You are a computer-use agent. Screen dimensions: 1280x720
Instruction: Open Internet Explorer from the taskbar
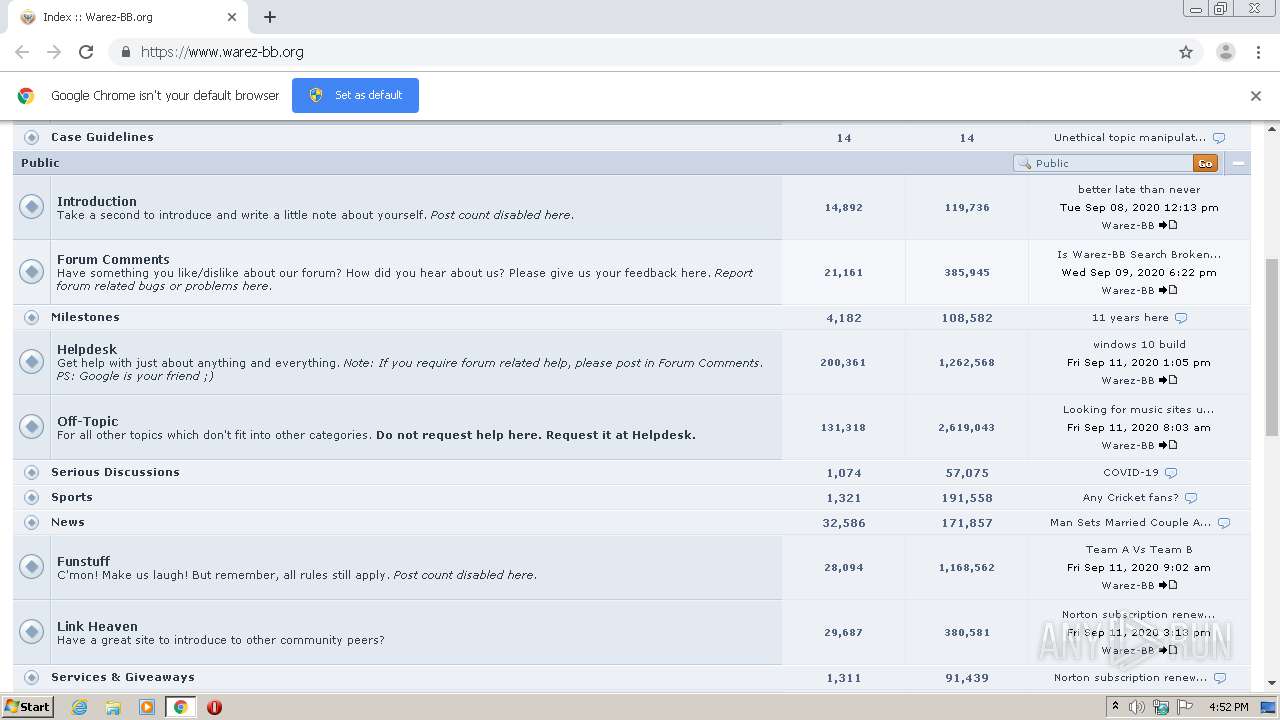coord(79,707)
